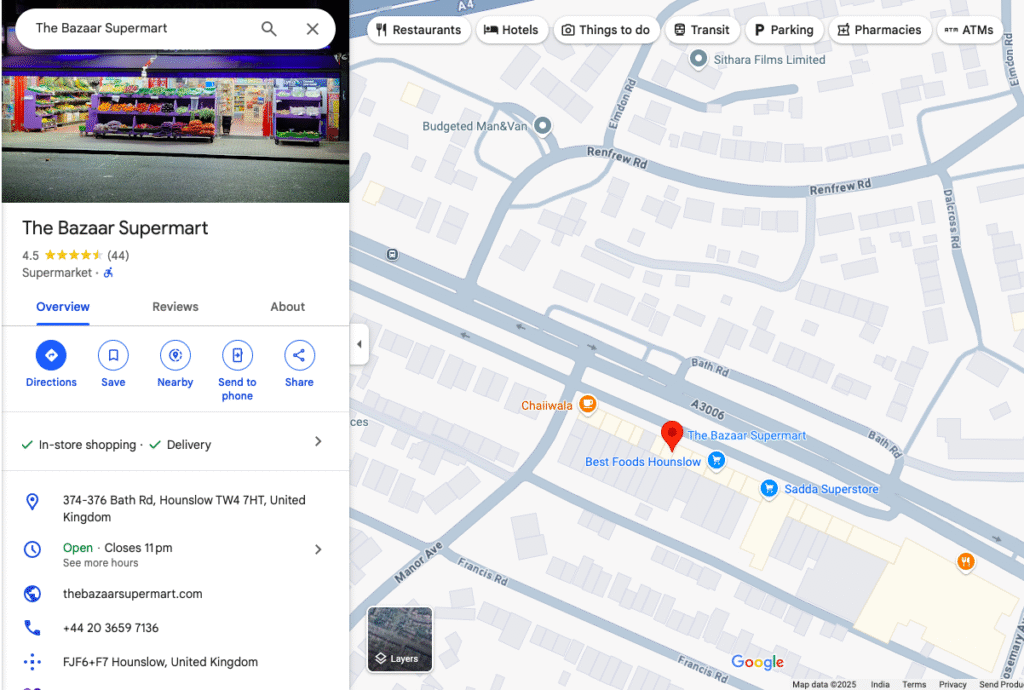Screen dimensions: 1024x690
Task: Click the wheelchair accessibility icon
Action: tap(108, 273)
